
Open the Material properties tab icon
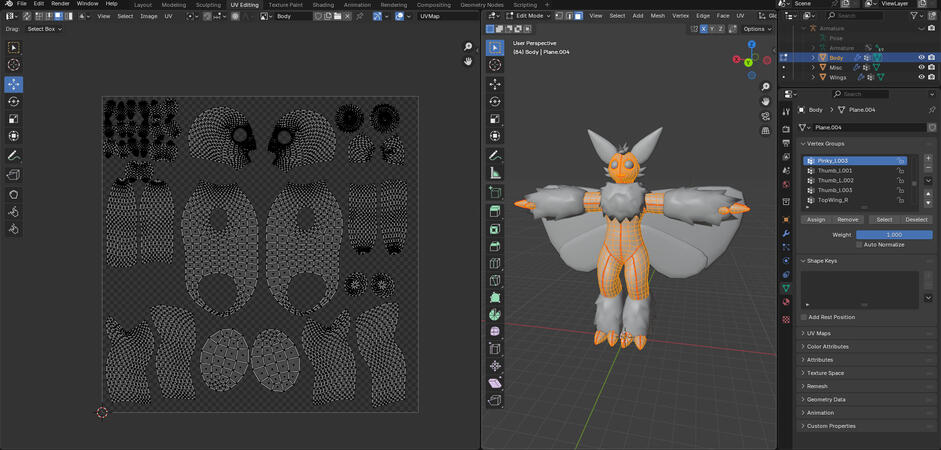coord(786,302)
